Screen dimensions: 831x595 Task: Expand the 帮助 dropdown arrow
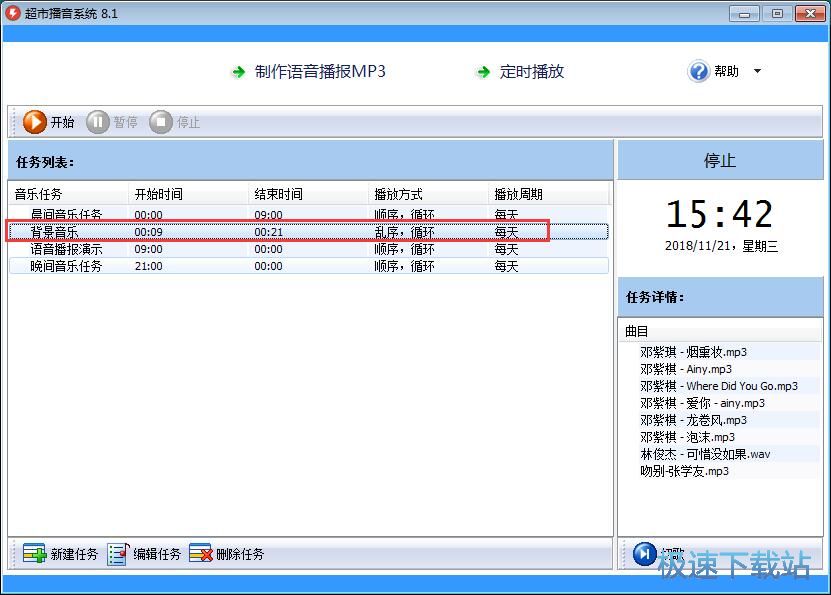pos(757,71)
